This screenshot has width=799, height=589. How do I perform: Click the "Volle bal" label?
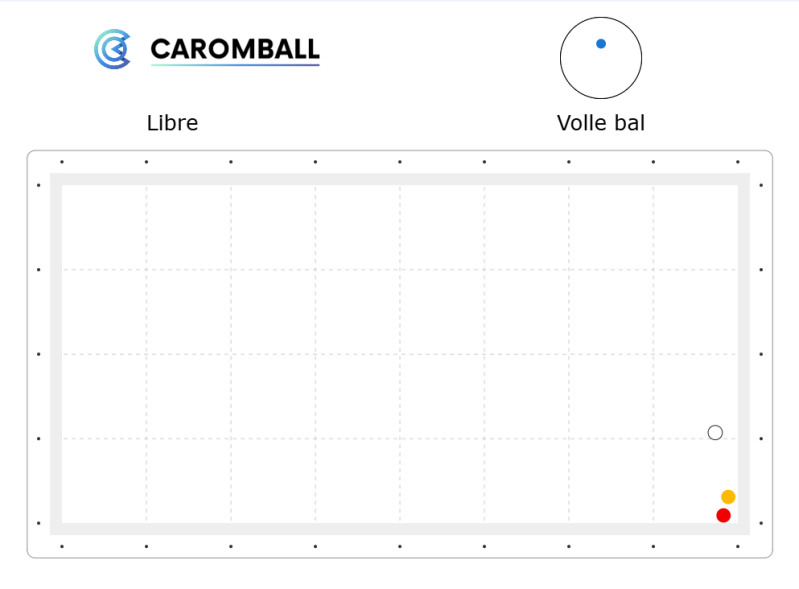point(601,123)
